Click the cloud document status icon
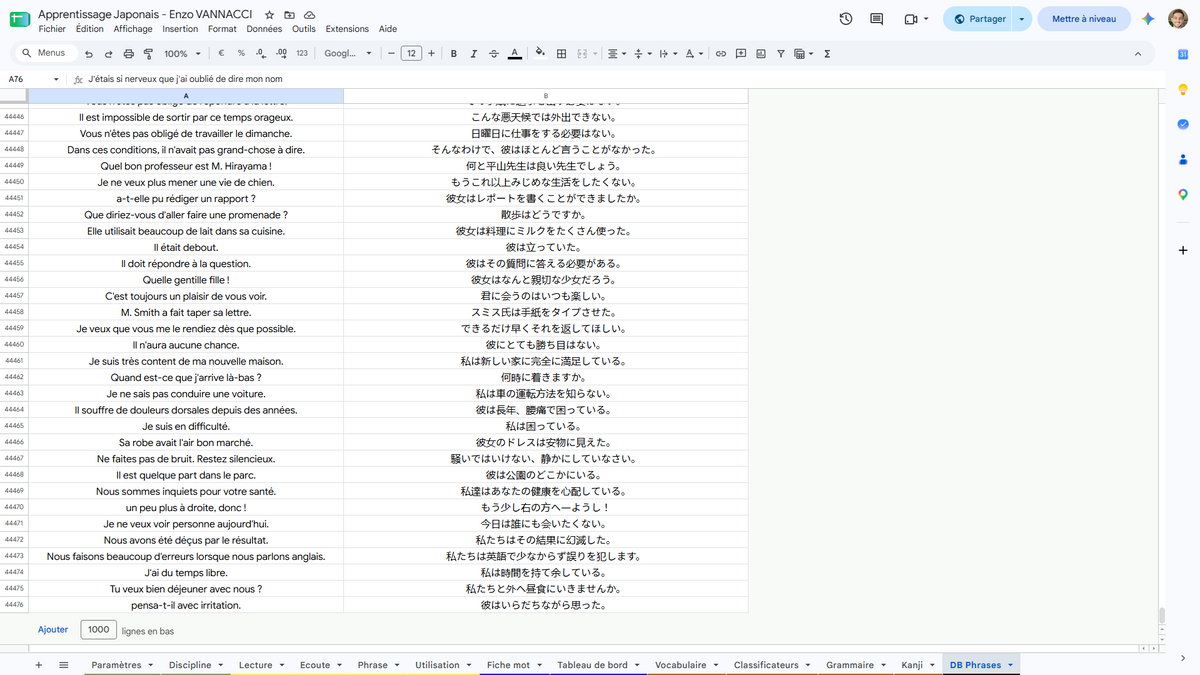 coord(309,15)
